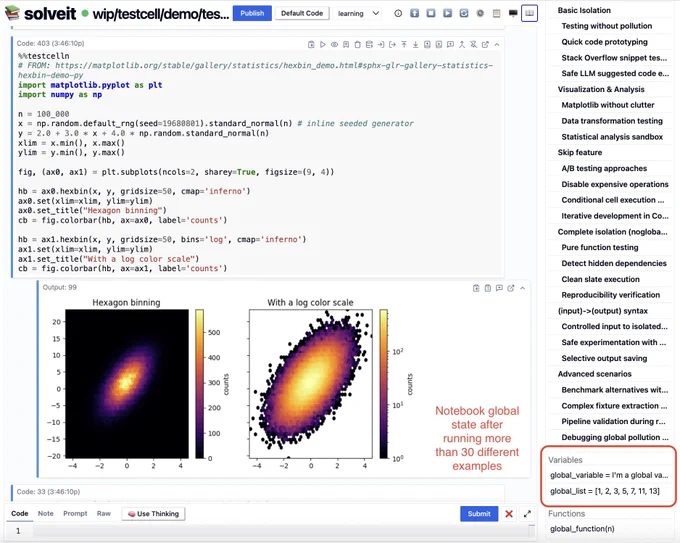Viewport: 680px width, 543px height.
Task: Click the copy icon on Output 99
Action: click(x=476, y=288)
